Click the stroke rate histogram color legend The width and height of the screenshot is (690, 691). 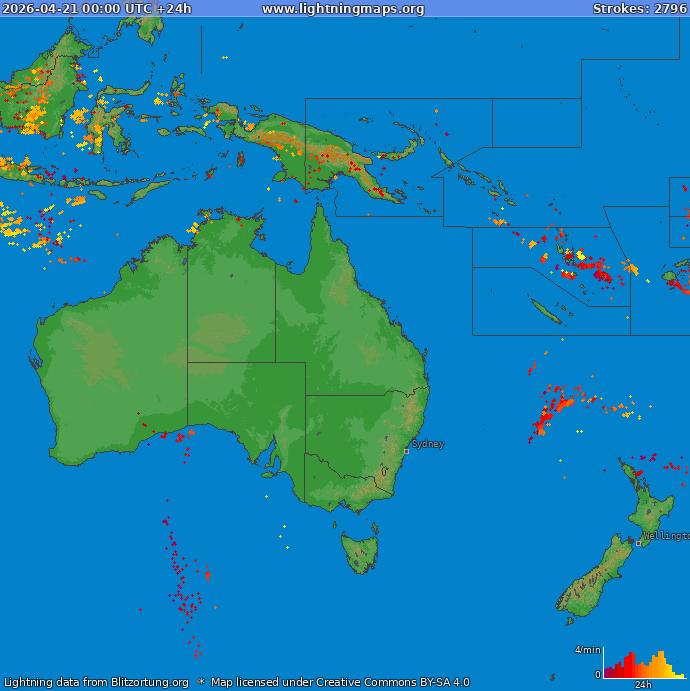click(643, 664)
